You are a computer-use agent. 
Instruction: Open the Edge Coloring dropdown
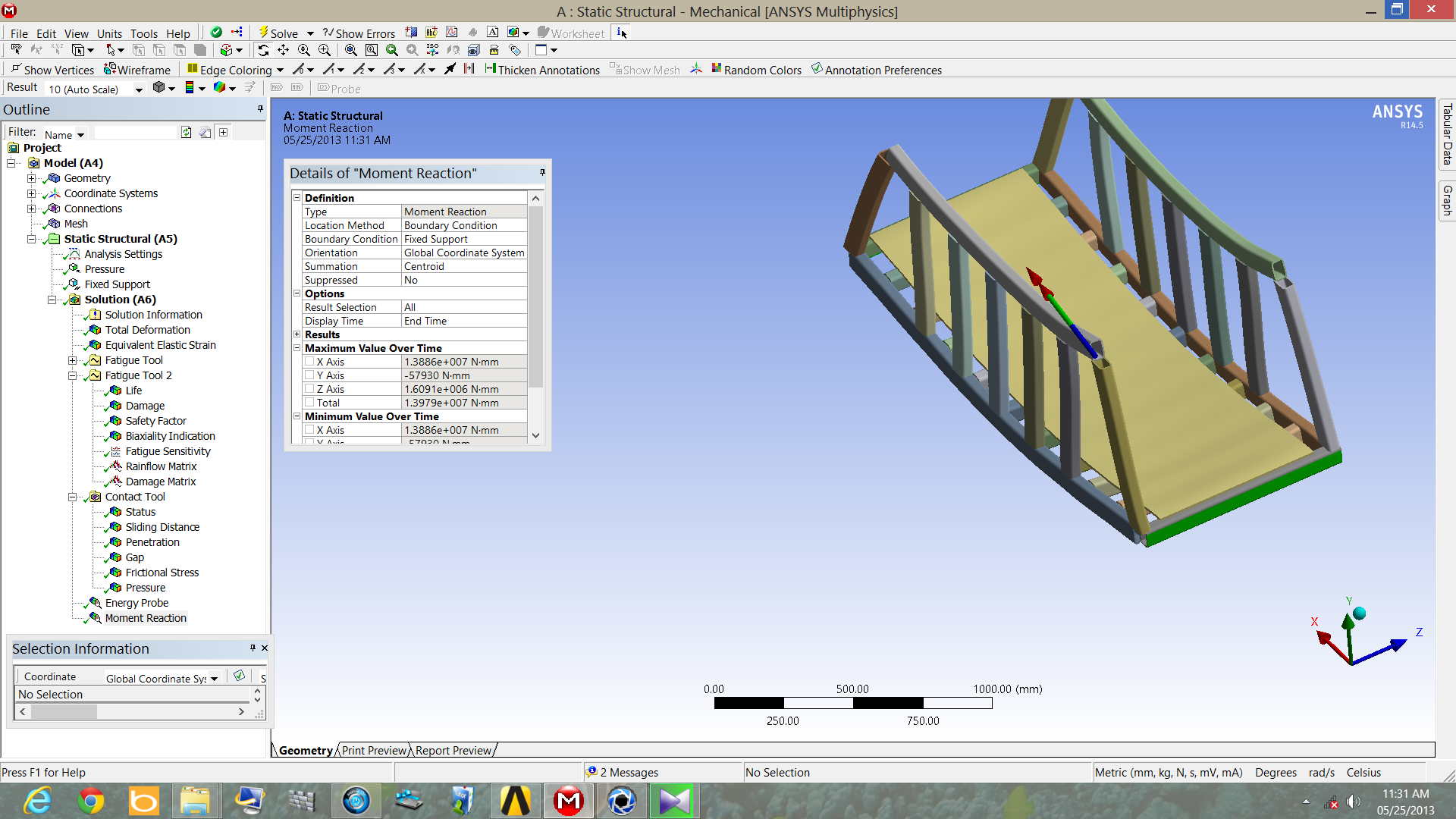coord(279,70)
